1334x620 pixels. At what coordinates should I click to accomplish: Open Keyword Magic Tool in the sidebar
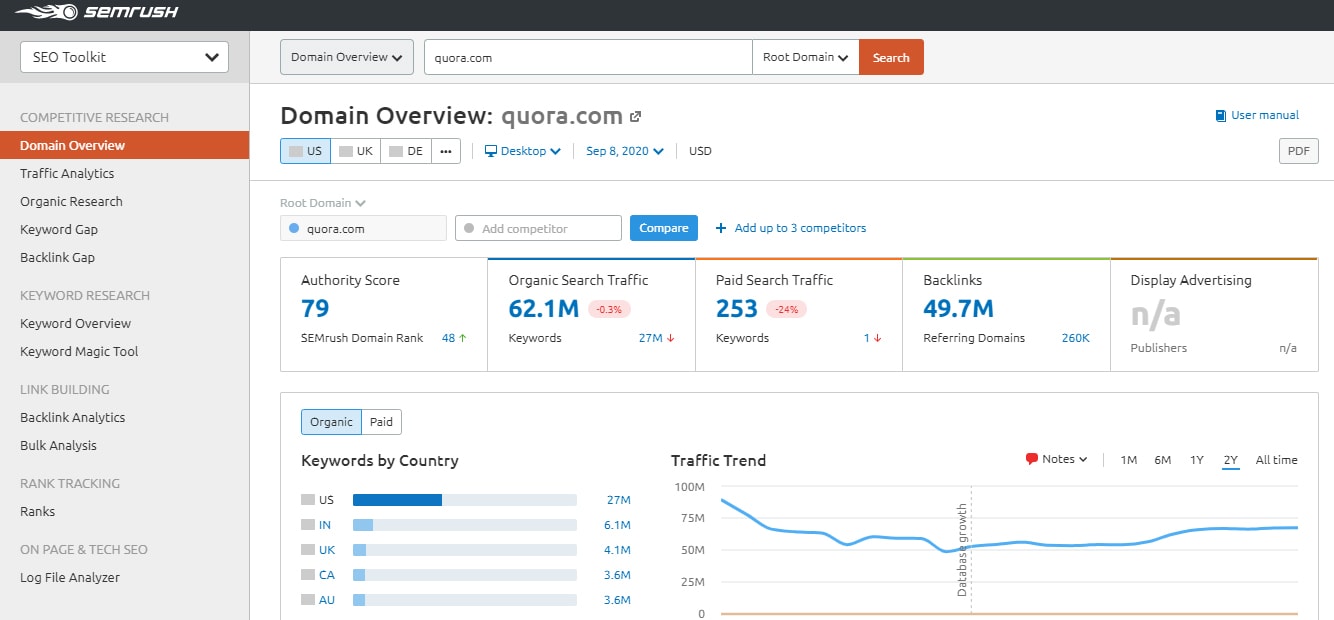[x=79, y=351]
